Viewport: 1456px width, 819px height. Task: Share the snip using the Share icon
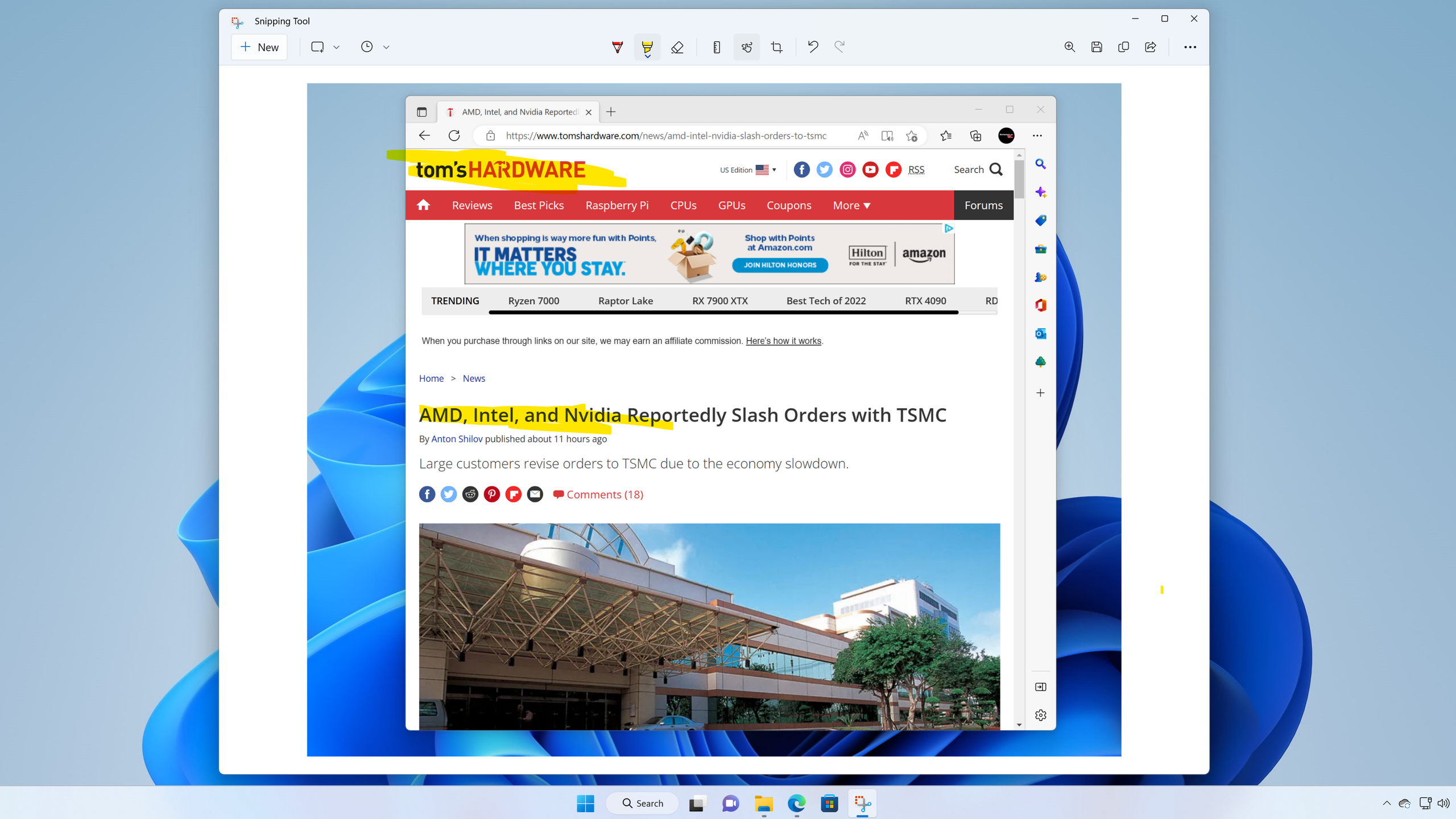coord(1151,47)
